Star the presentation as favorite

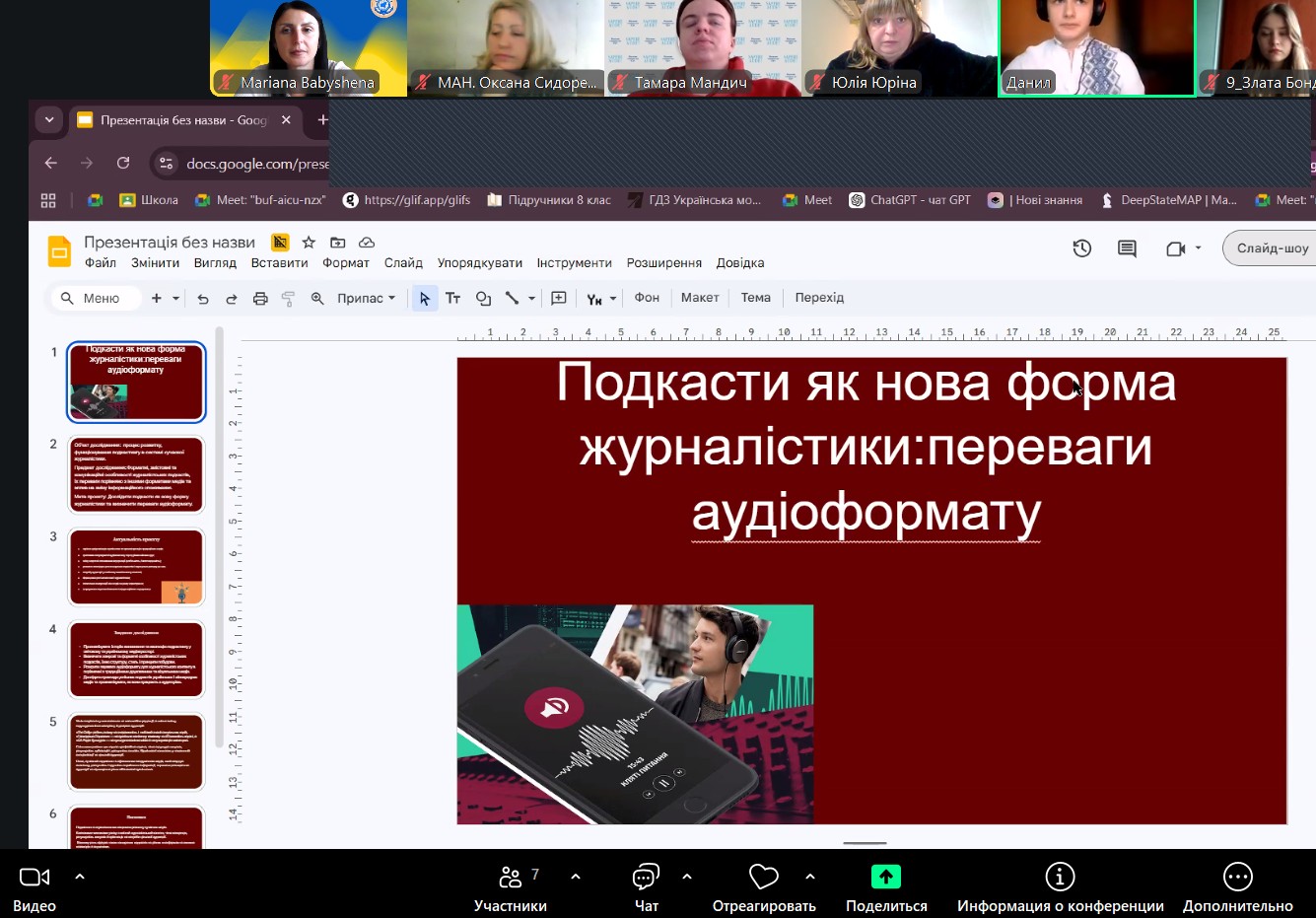point(309,243)
